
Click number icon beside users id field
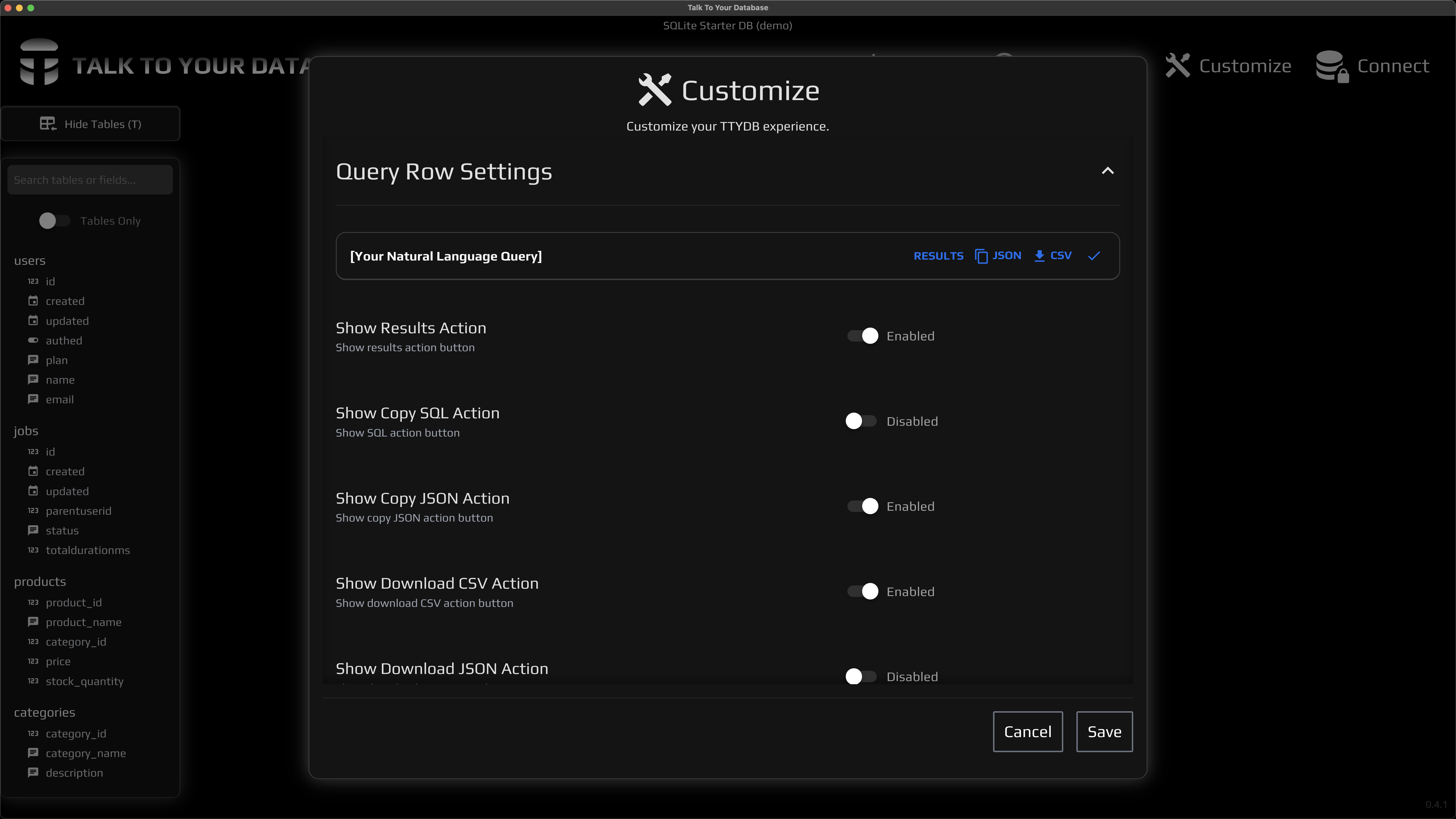click(x=33, y=281)
